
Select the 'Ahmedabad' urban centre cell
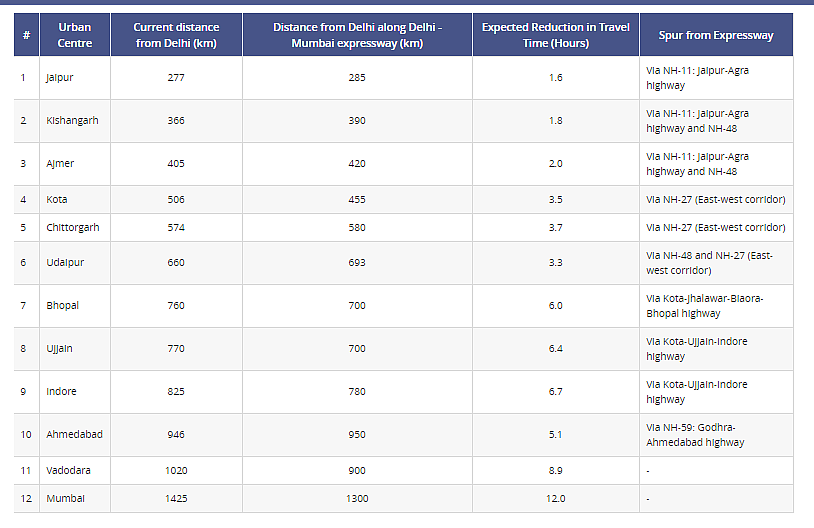point(74,434)
